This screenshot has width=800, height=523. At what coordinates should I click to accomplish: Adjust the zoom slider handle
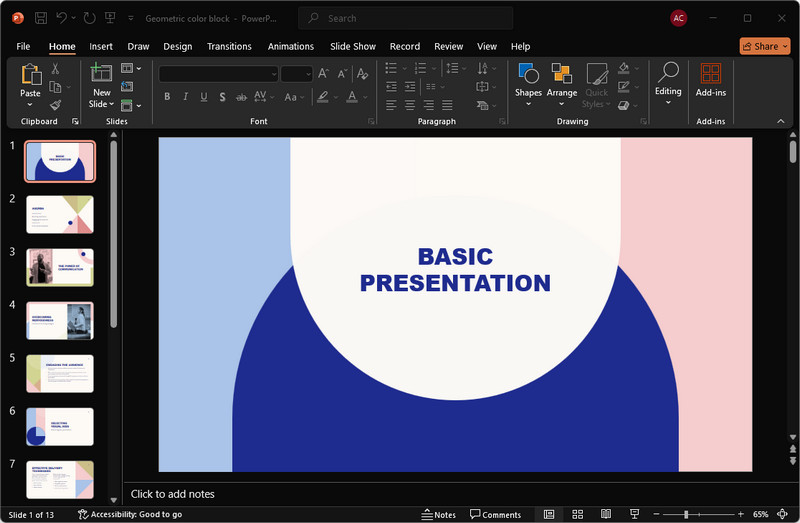point(686,514)
